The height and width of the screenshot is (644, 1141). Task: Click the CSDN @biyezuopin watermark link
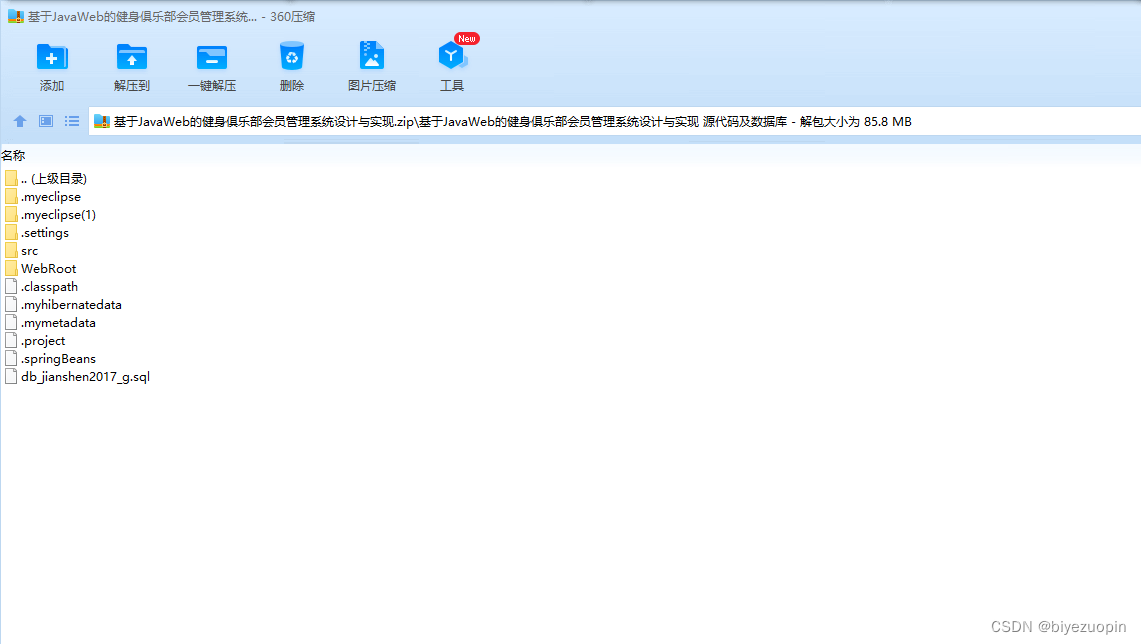click(x=1056, y=627)
